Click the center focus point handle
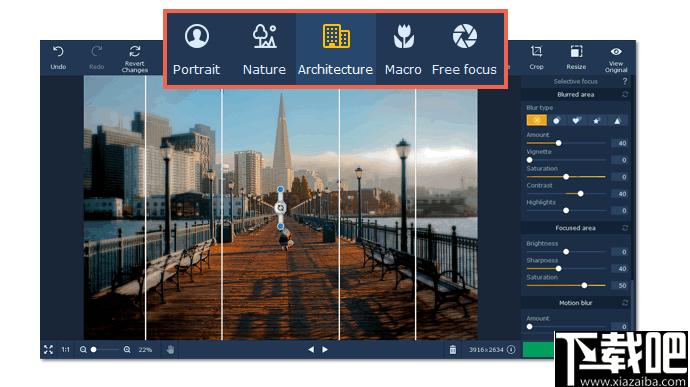This screenshot has height=387, width=690. pyautogui.click(x=281, y=208)
